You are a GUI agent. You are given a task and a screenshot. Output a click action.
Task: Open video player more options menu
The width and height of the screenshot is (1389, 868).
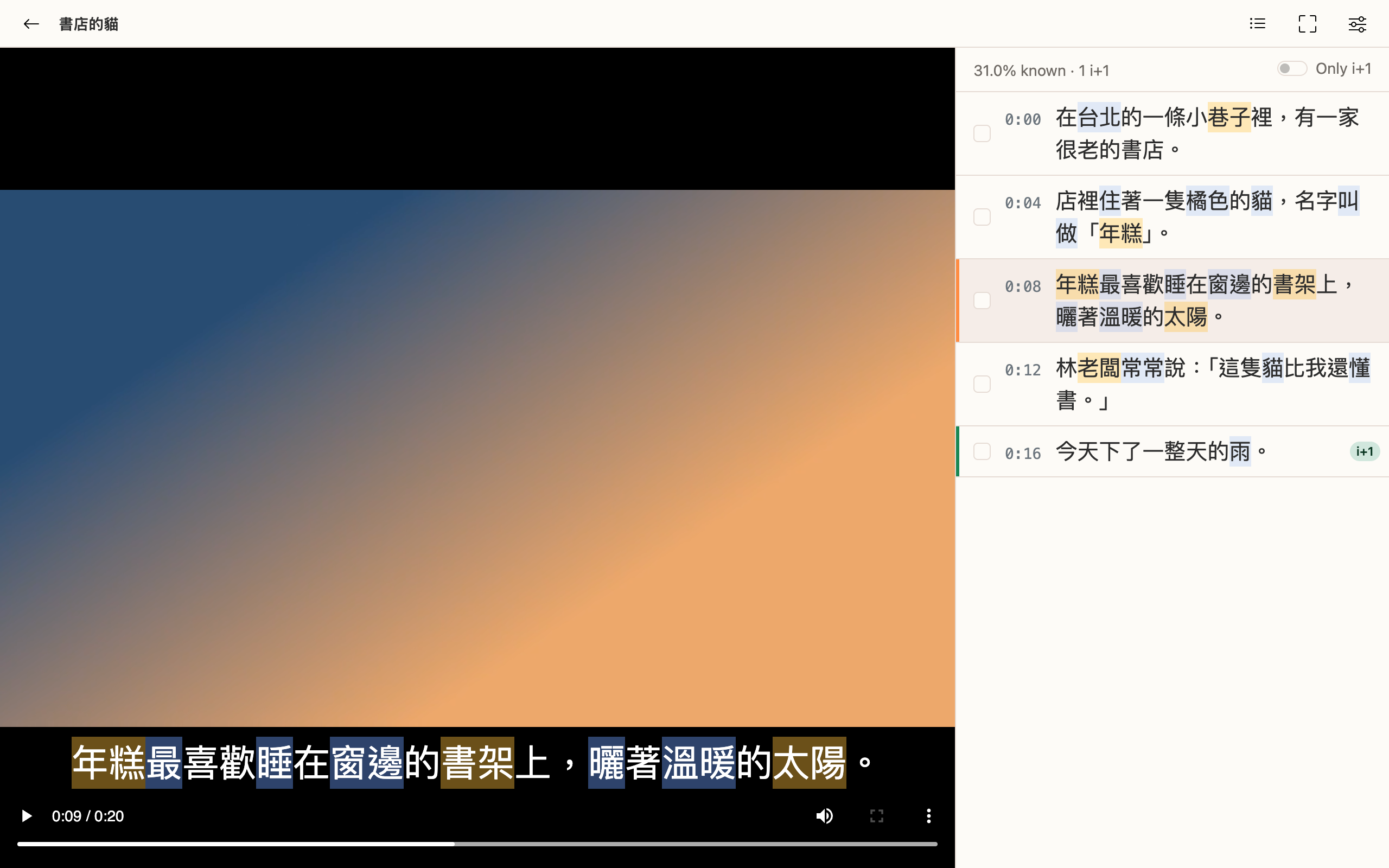coord(928,816)
